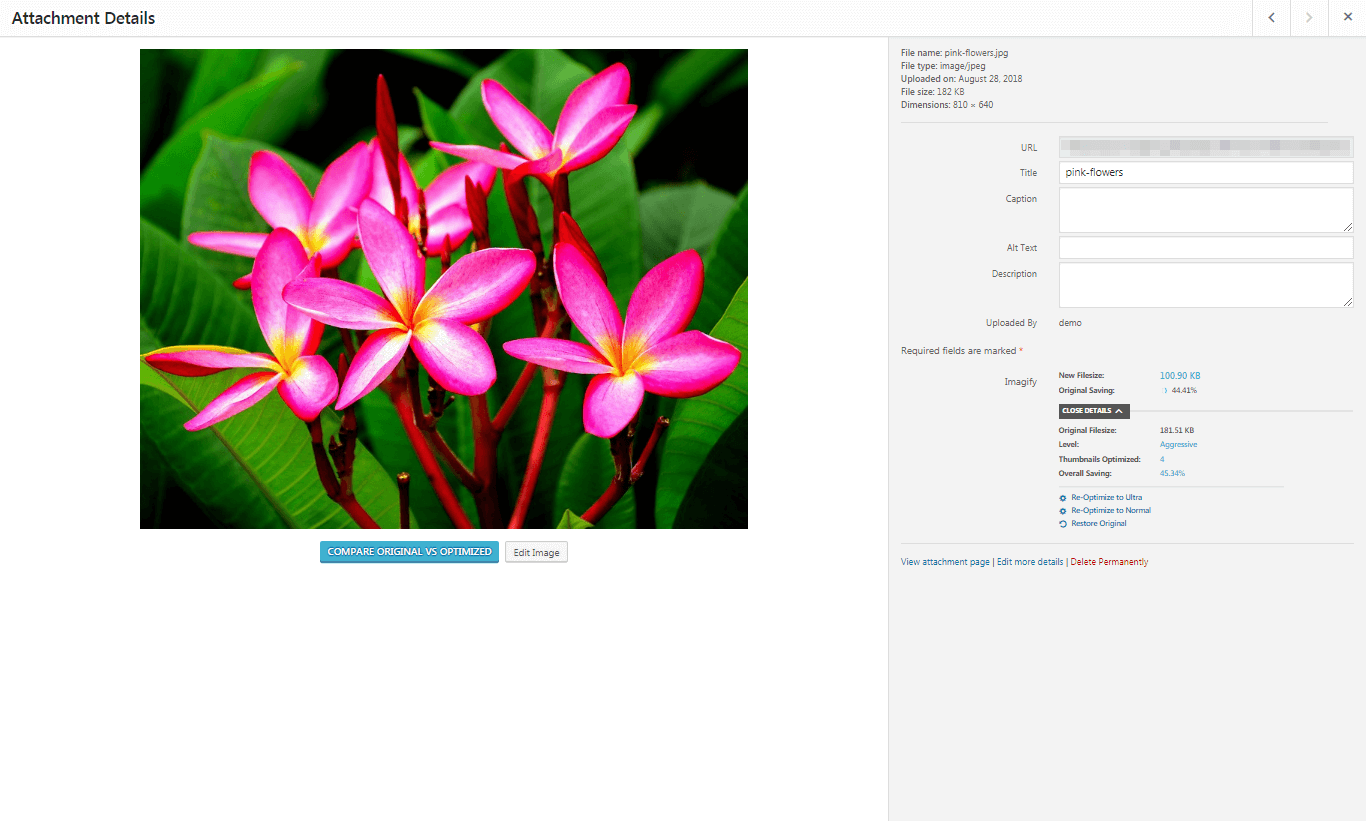
Task: Click Delete Permanently
Action: [1109, 561]
